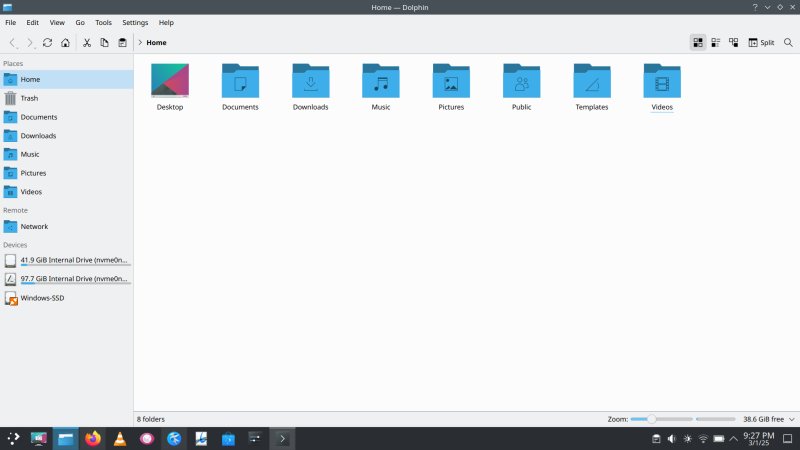Go to Home via toolbar house icon
The width and height of the screenshot is (800, 450).
65,43
